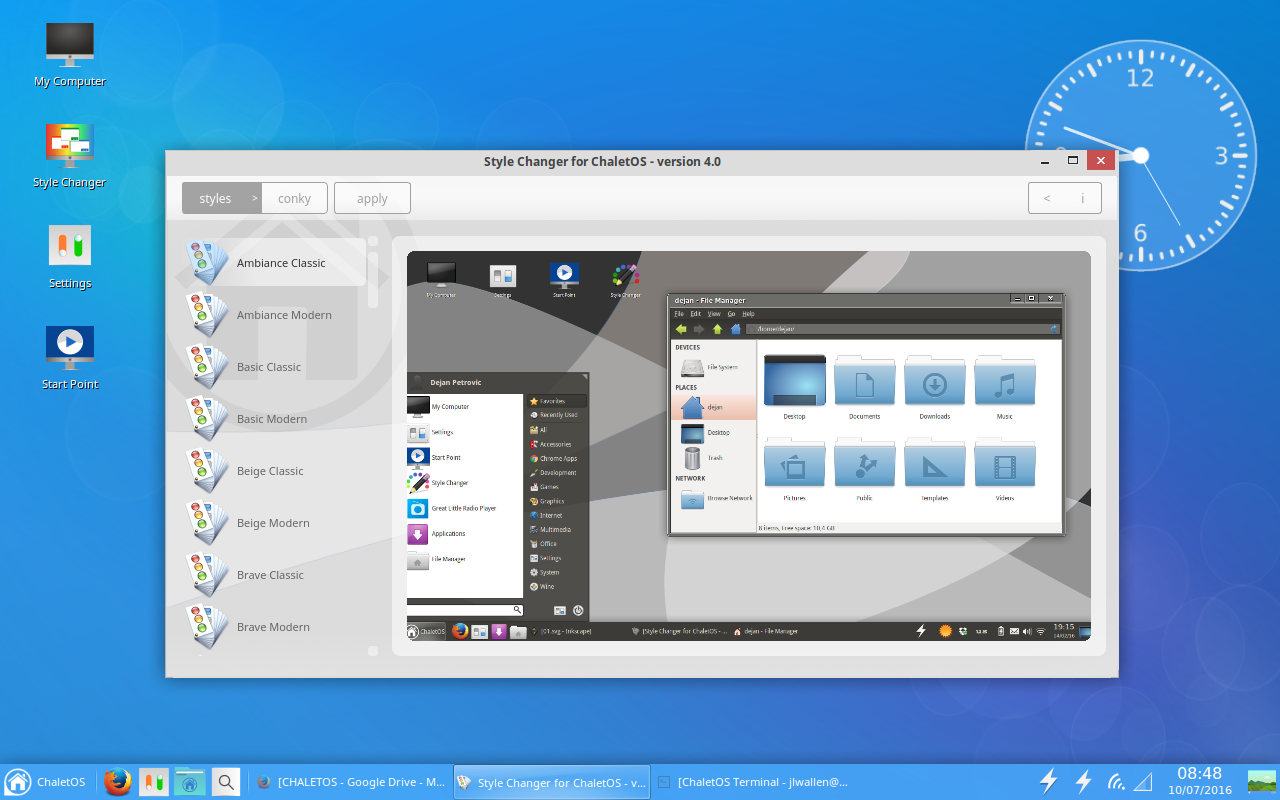Screen dimensions: 1280x800
Task: Click the style list scrollbar handle
Action: (373, 279)
